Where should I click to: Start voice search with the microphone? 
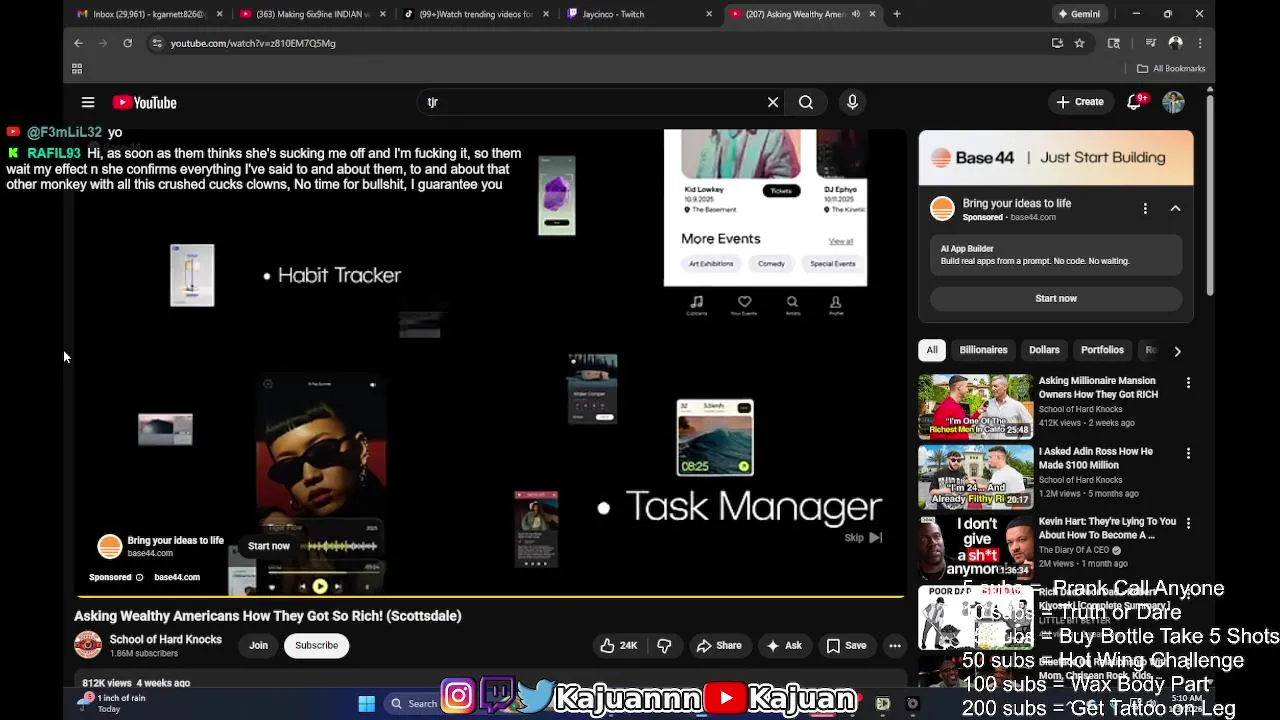coord(852,102)
